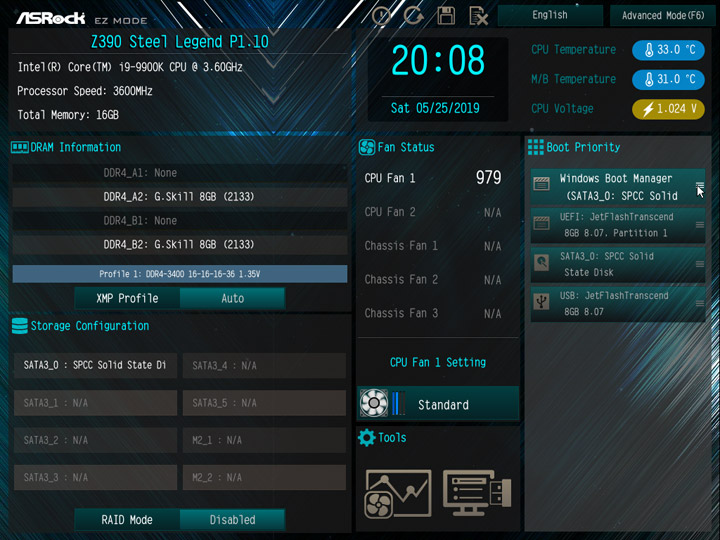Click the discard changes document icon
This screenshot has width=720, height=540.
pyautogui.click(x=478, y=16)
